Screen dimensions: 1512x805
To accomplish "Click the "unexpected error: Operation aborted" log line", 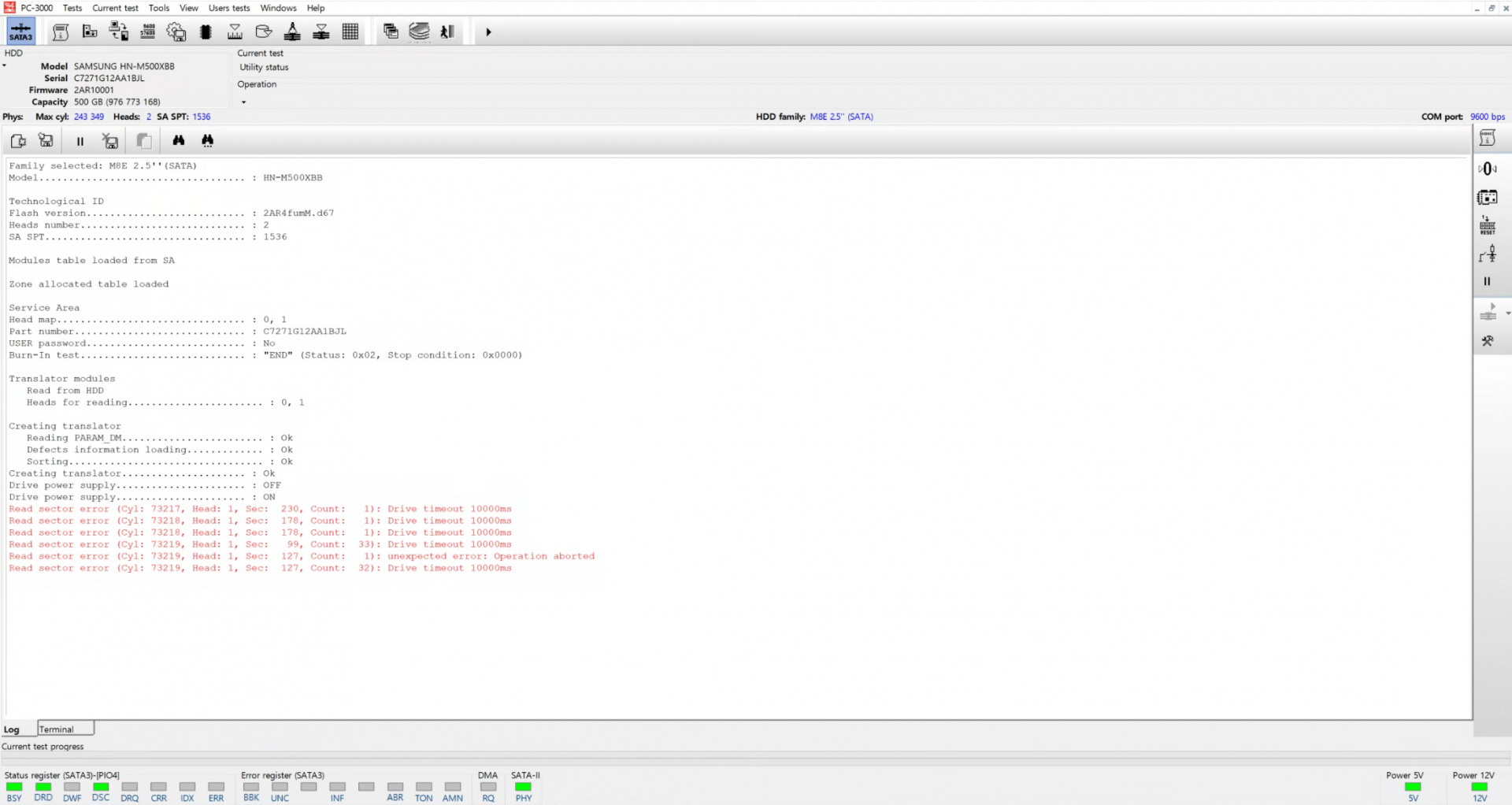I will [x=302, y=556].
